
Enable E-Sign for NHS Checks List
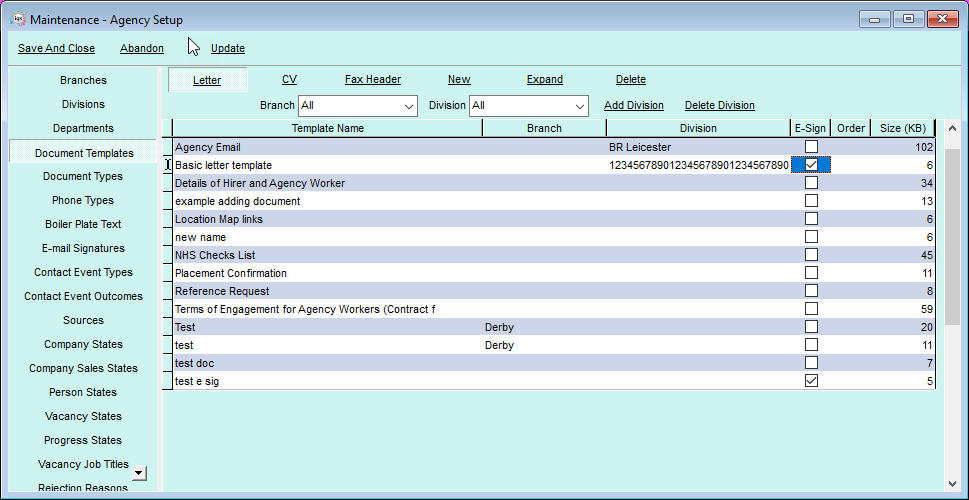[811, 255]
